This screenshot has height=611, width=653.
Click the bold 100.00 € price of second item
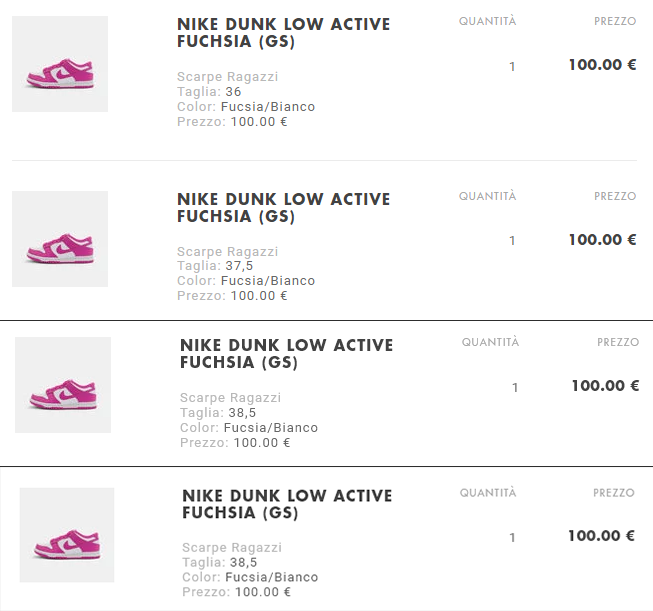point(602,239)
